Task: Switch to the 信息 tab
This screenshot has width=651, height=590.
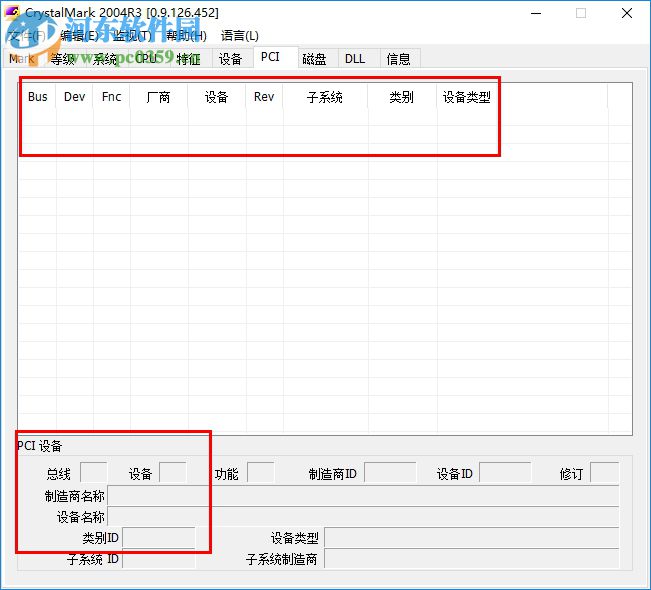Action: (399, 59)
